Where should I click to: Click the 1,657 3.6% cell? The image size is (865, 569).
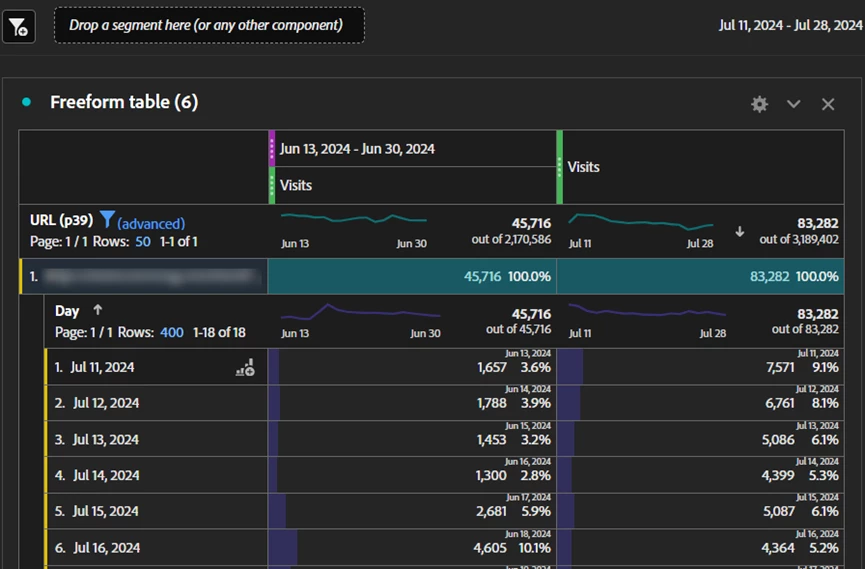pos(412,367)
